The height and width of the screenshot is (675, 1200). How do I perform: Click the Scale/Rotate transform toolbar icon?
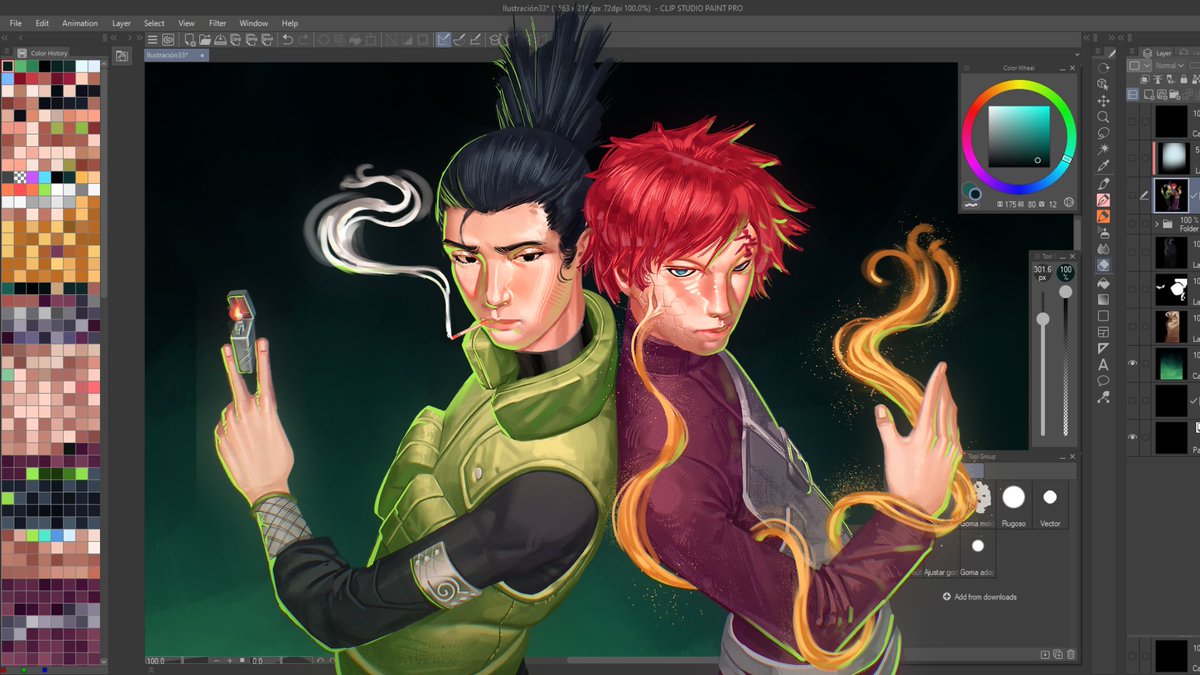tap(371, 40)
